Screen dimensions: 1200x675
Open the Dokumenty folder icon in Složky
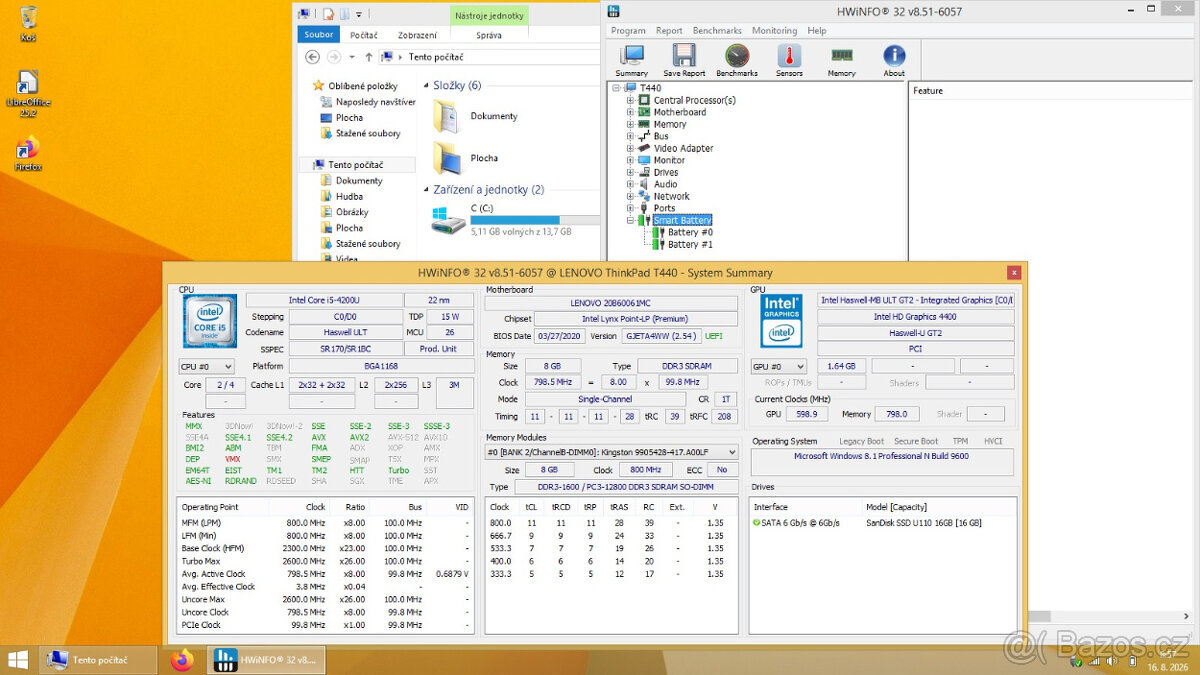447,117
